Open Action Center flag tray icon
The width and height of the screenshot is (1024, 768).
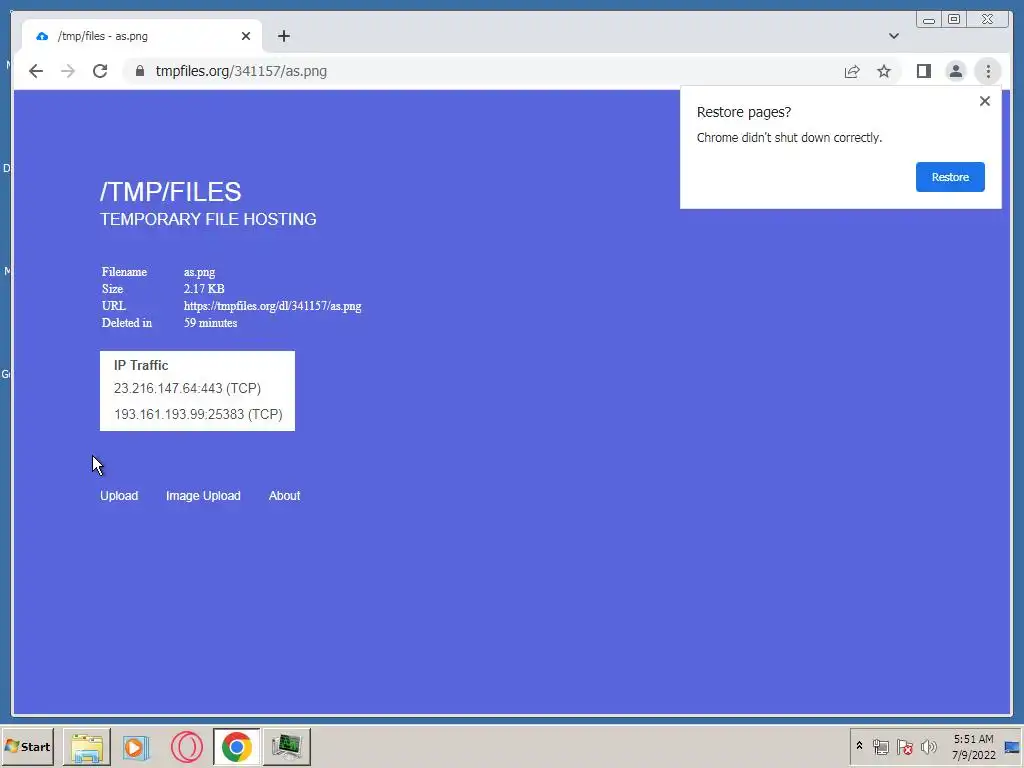tap(904, 746)
